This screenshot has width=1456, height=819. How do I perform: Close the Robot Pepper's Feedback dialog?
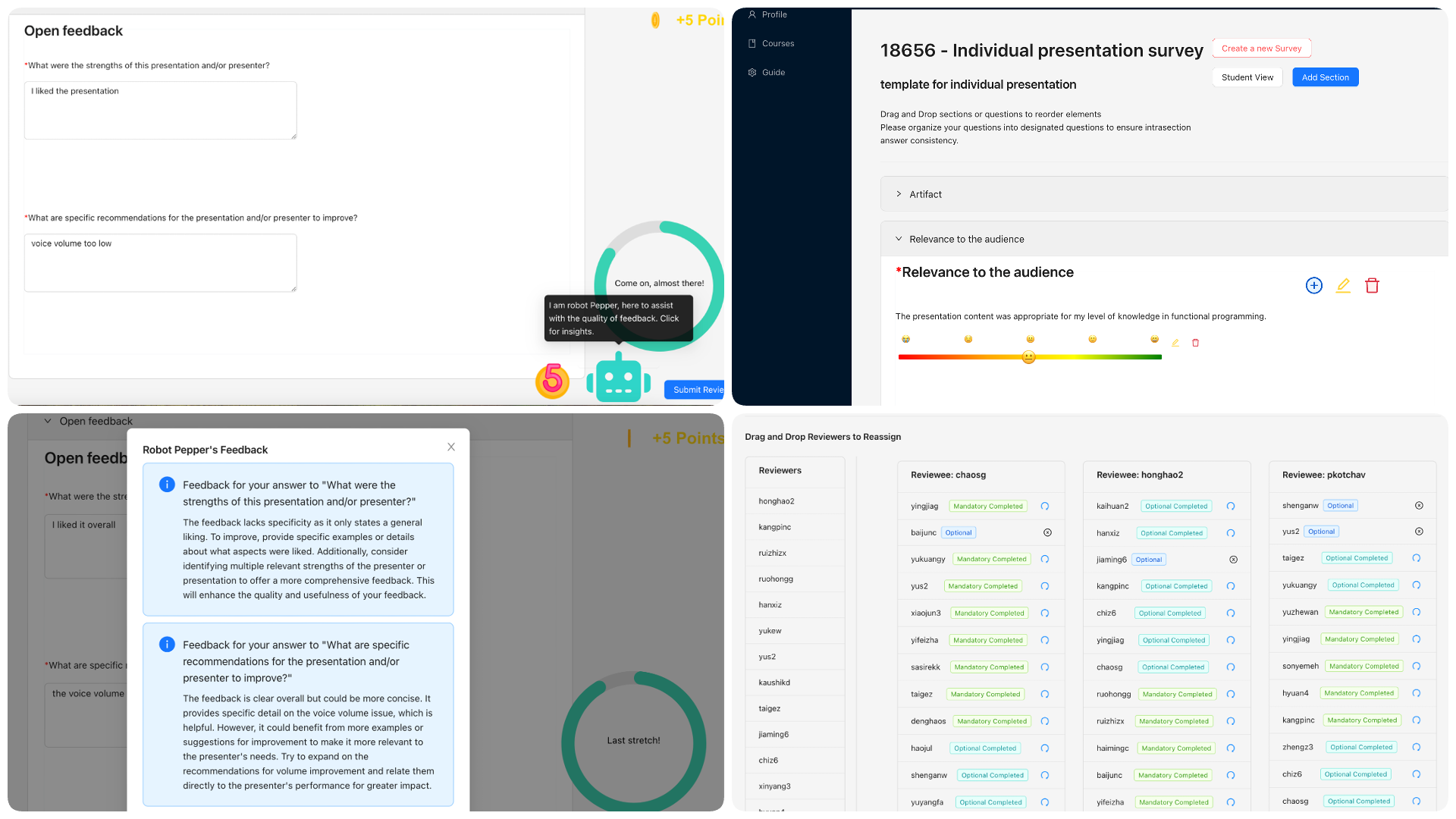tap(451, 447)
